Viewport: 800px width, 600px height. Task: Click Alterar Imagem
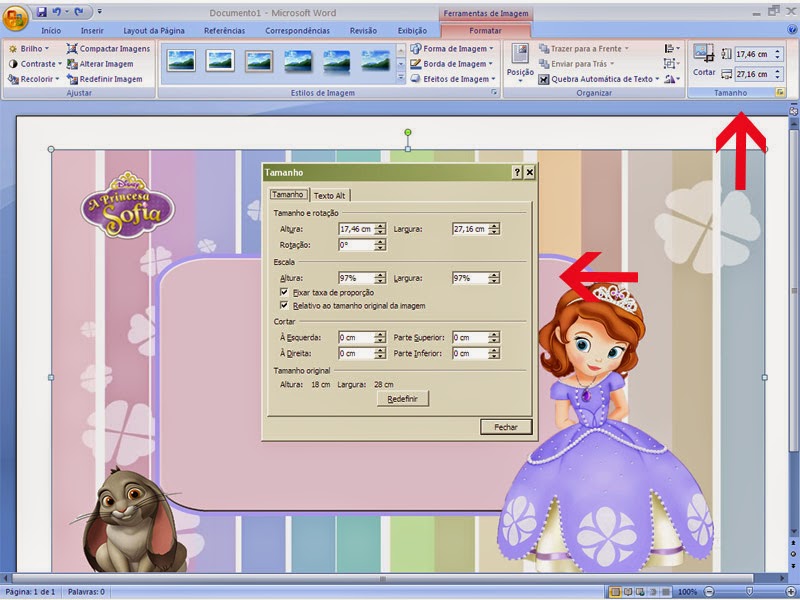100,64
